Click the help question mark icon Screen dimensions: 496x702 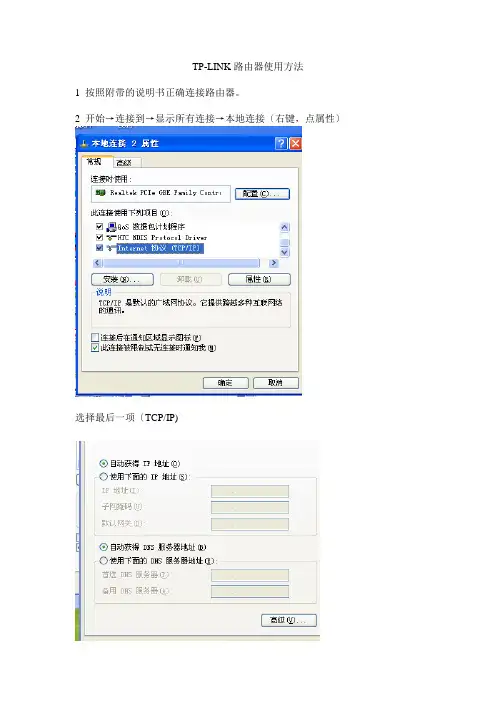pyautogui.click(x=281, y=143)
